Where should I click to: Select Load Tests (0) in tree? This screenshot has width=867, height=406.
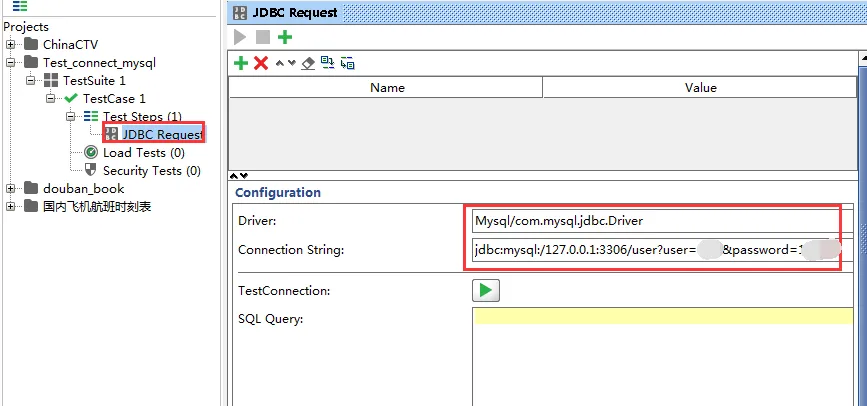tap(143, 153)
